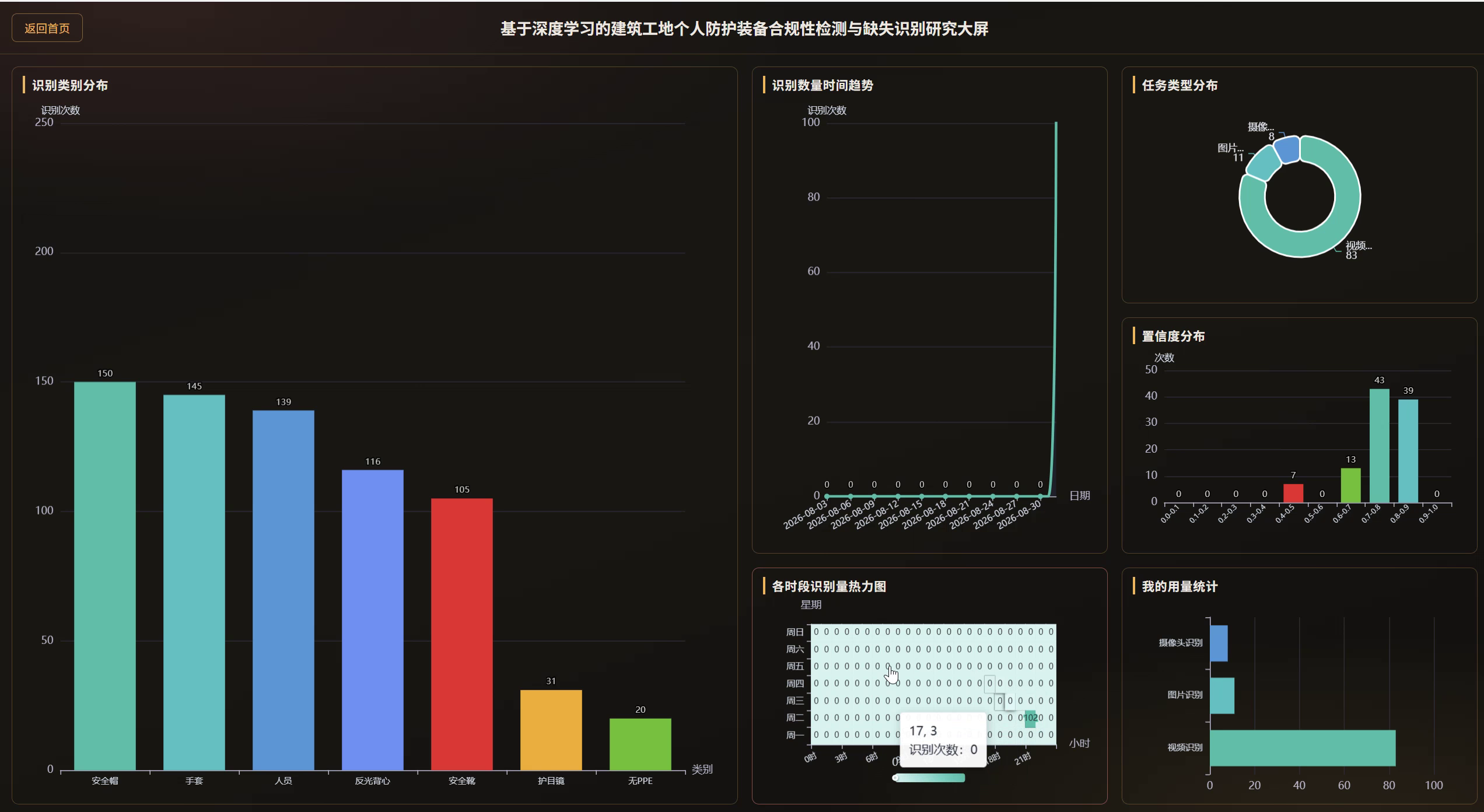Click the dashboard main title text
Viewport: 1484px width, 812px height.
(x=744, y=29)
